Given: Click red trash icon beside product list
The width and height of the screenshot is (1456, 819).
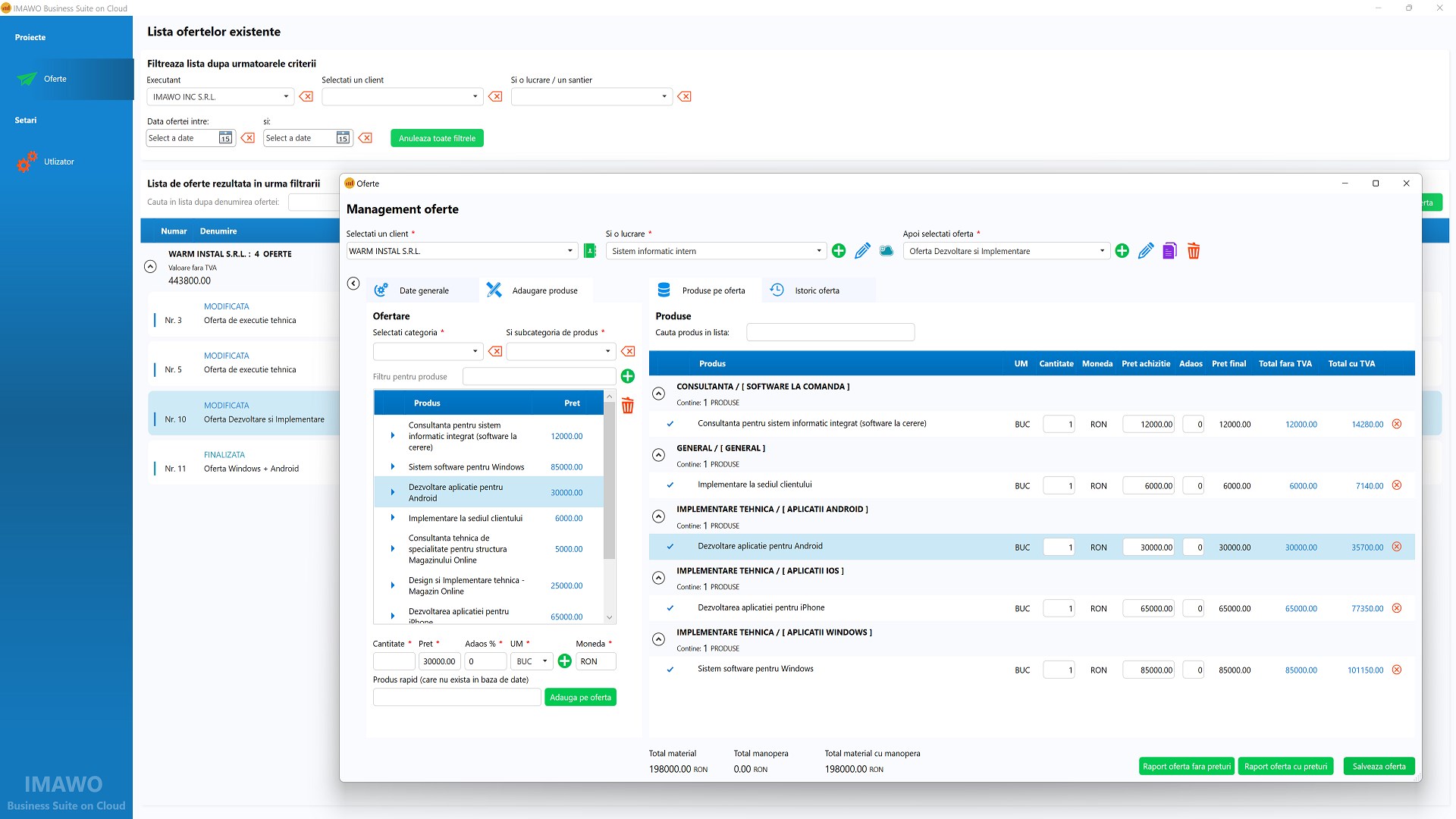Looking at the screenshot, I should coord(628,406).
